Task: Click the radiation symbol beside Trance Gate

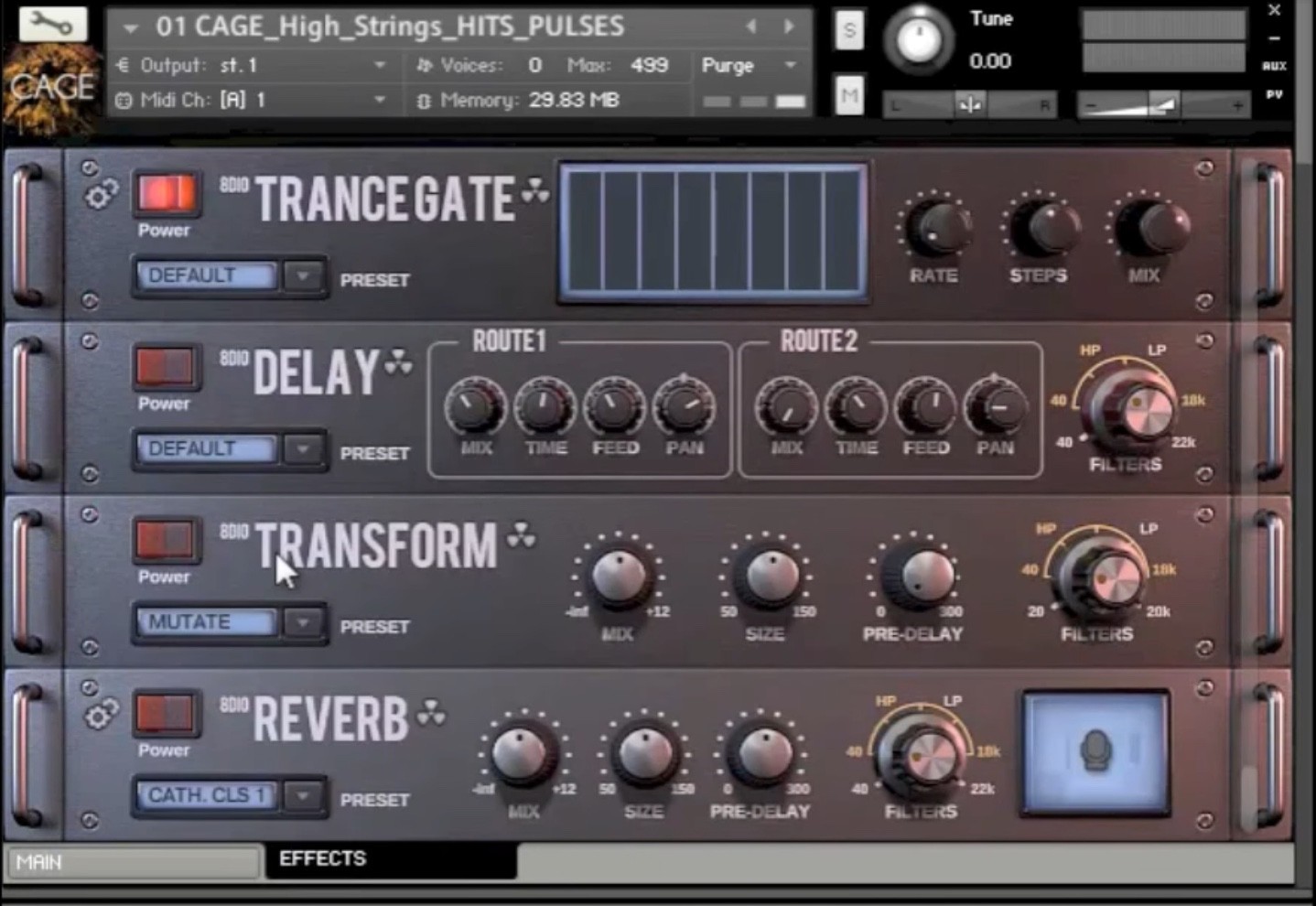Action: 535,191
